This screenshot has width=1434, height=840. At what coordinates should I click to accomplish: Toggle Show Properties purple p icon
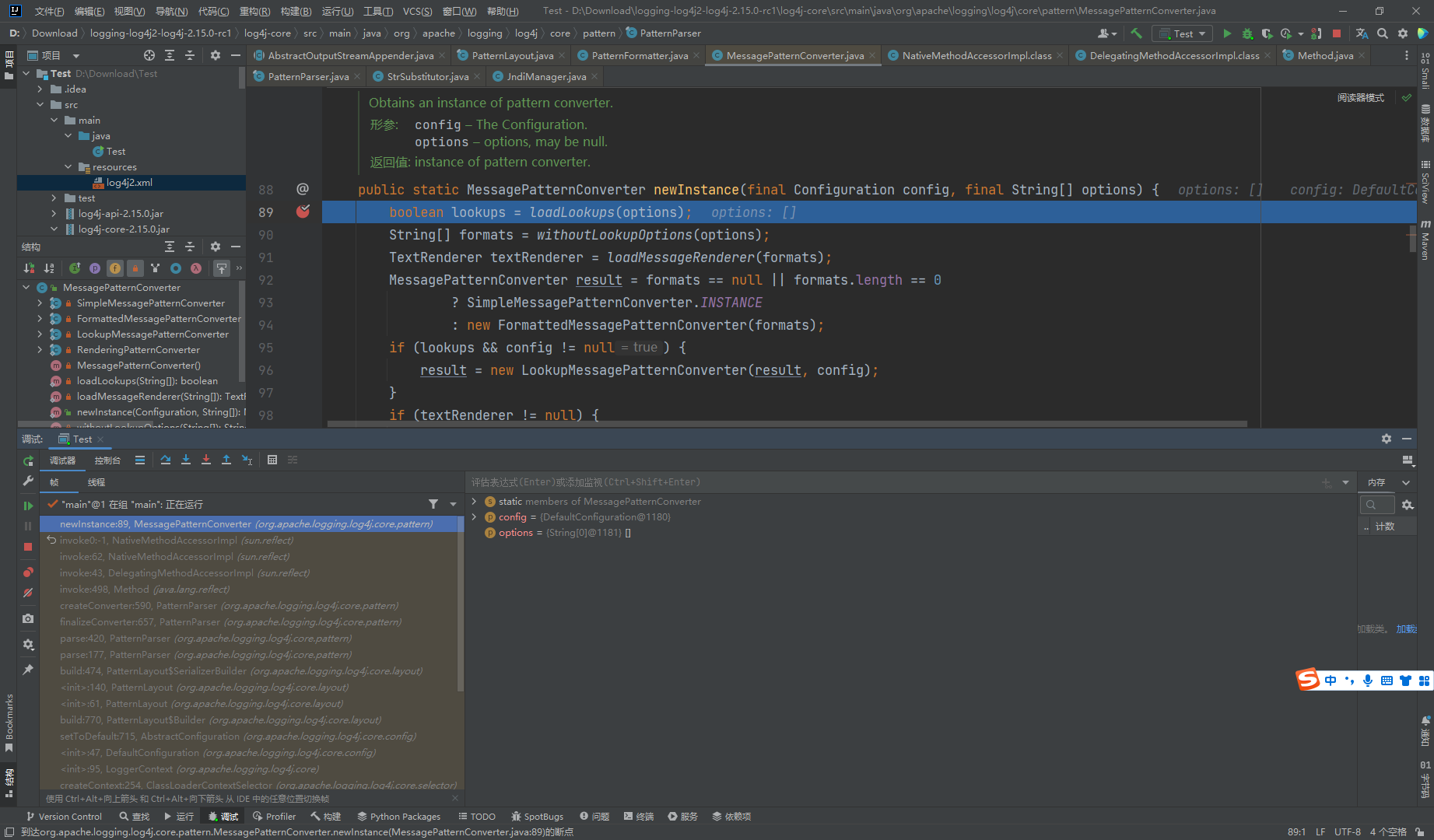pos(95,268)
